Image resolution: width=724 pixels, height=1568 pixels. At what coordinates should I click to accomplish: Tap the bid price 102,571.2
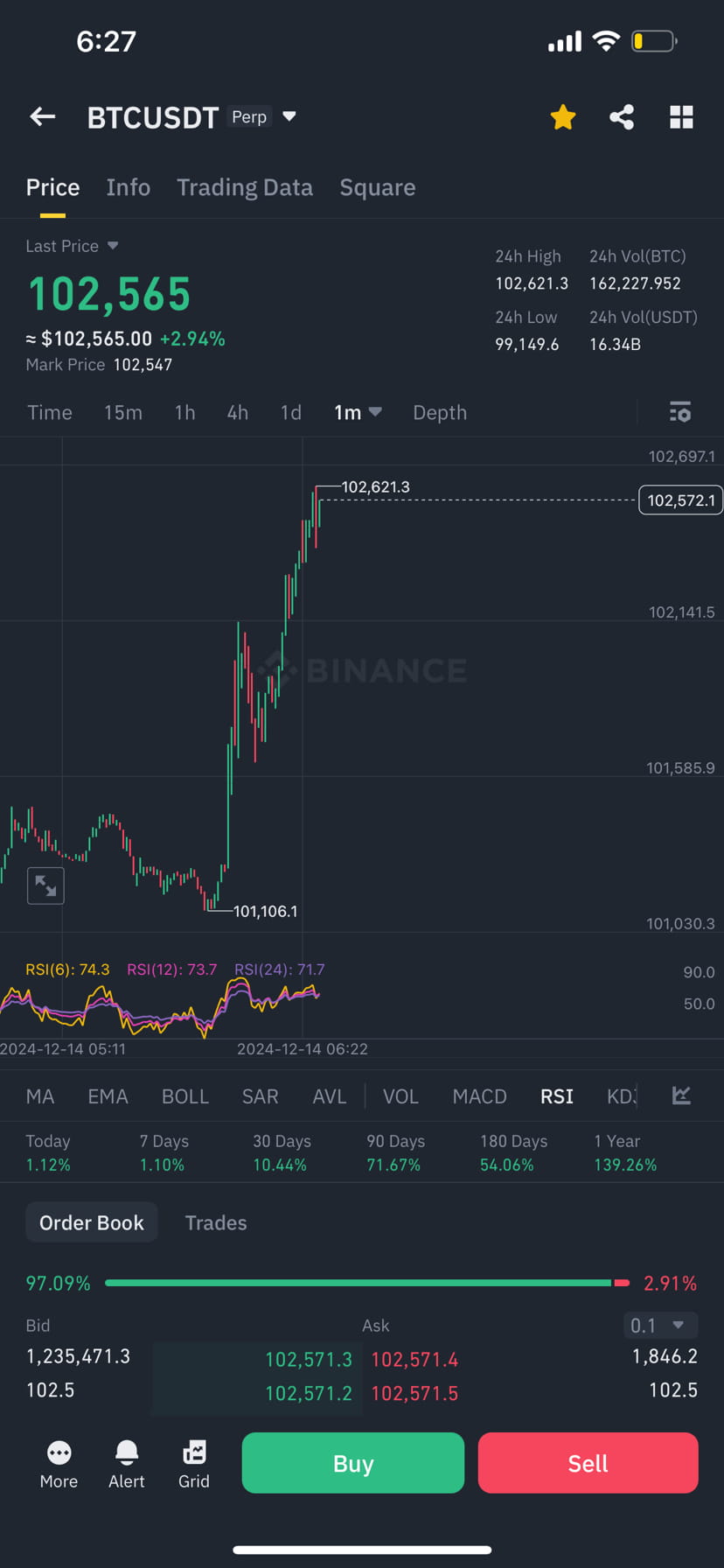point(309,1392)
